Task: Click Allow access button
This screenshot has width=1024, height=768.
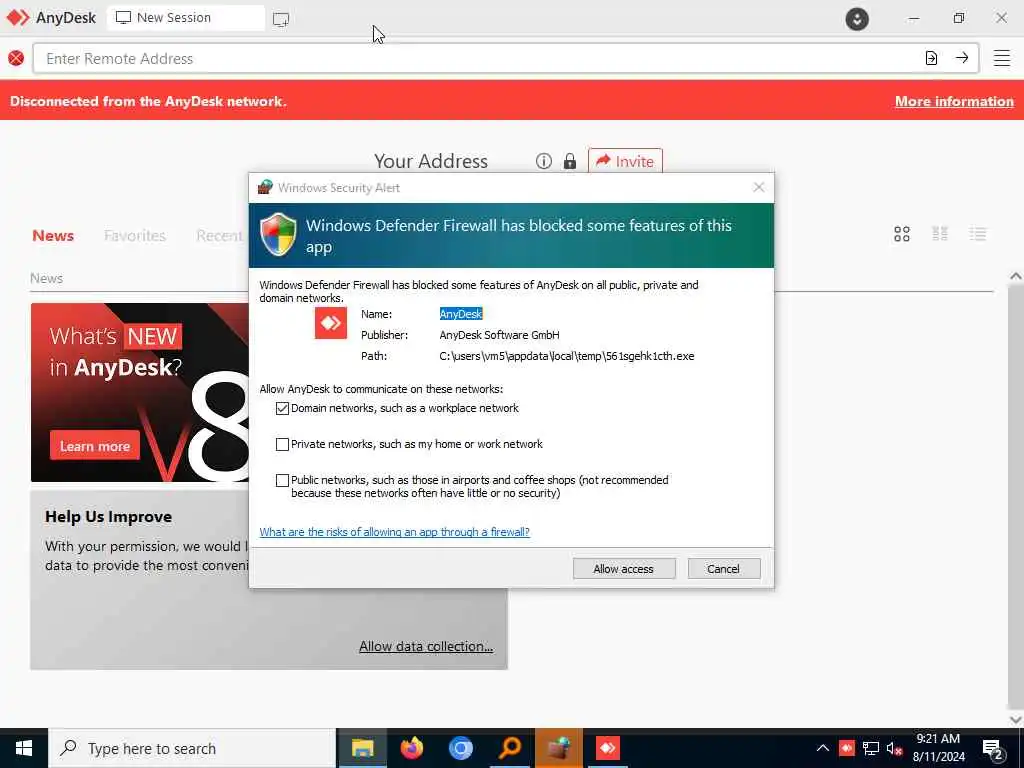Action: tap(624, 569)
